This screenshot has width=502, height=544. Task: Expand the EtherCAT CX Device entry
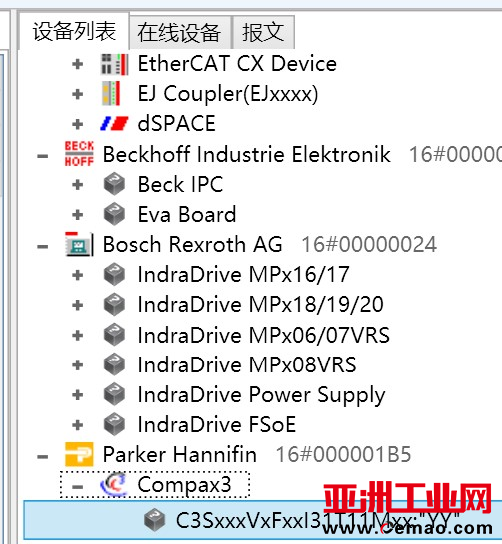coord(78,64)
